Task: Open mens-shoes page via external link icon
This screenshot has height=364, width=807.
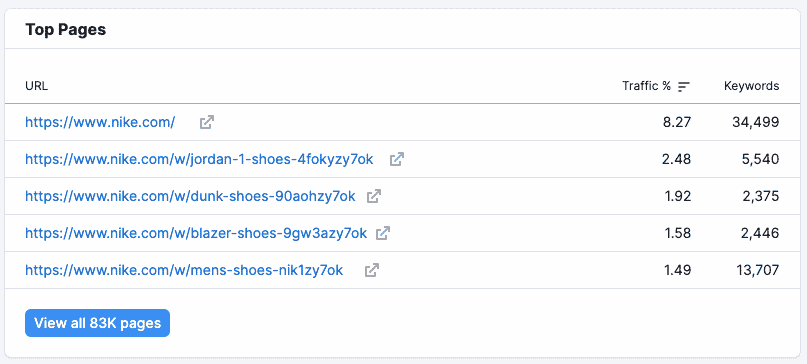Action: click(372, 270)
